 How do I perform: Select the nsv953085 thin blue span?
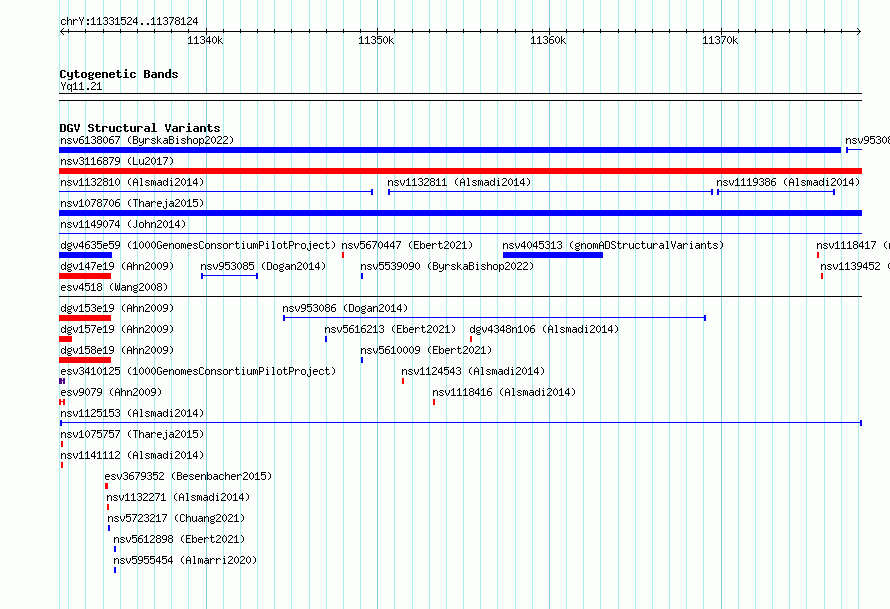pyautogui.click(x=229, y=276)
